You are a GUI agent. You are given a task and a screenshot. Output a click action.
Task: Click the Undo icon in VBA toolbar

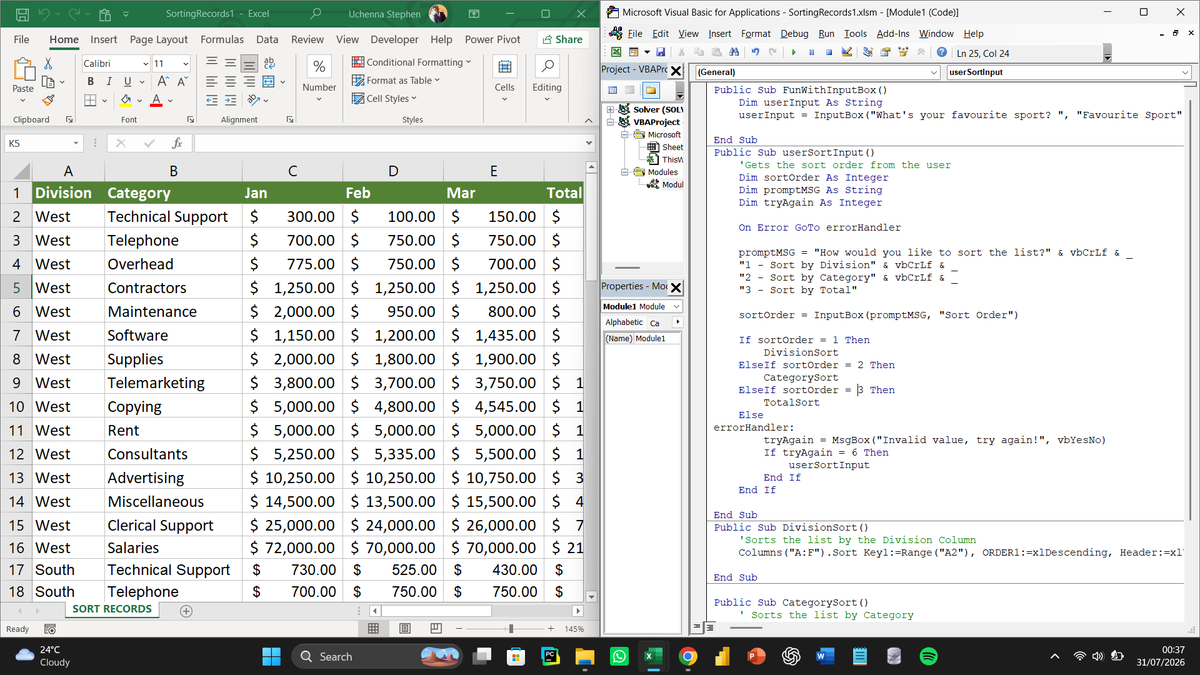[756, 52]
